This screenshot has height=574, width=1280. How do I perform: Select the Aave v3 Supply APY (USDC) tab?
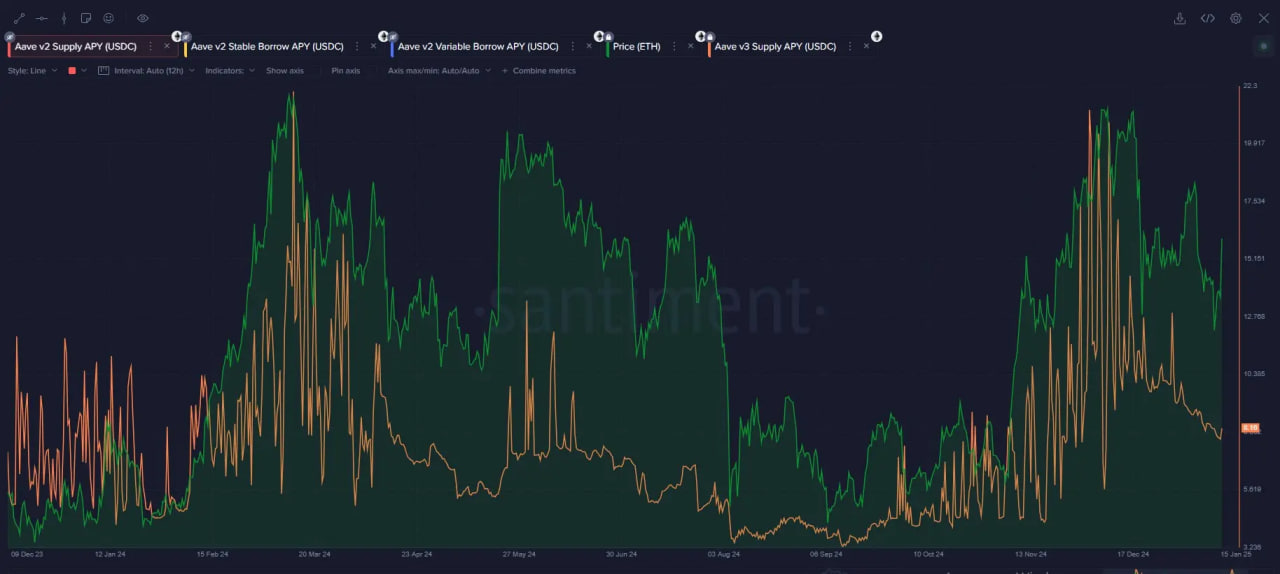[774, 46]
